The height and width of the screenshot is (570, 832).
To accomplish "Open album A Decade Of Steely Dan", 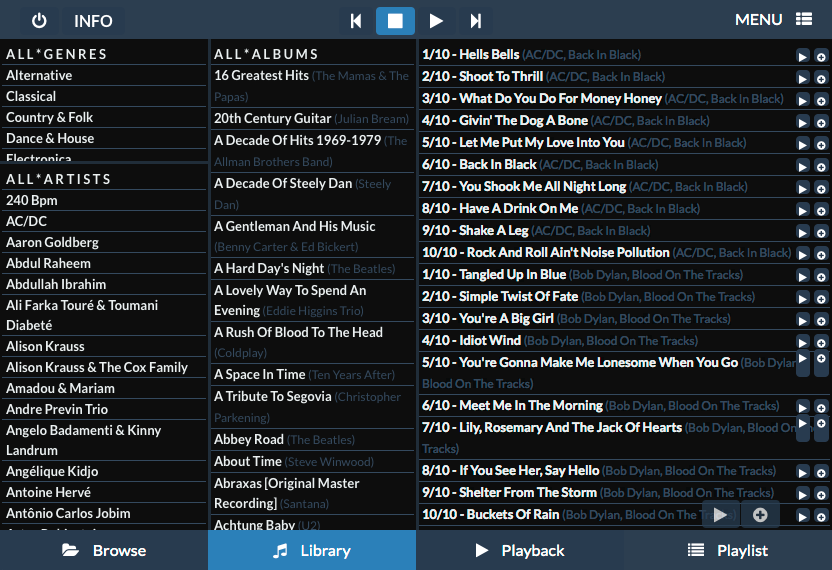I will 313,194.
